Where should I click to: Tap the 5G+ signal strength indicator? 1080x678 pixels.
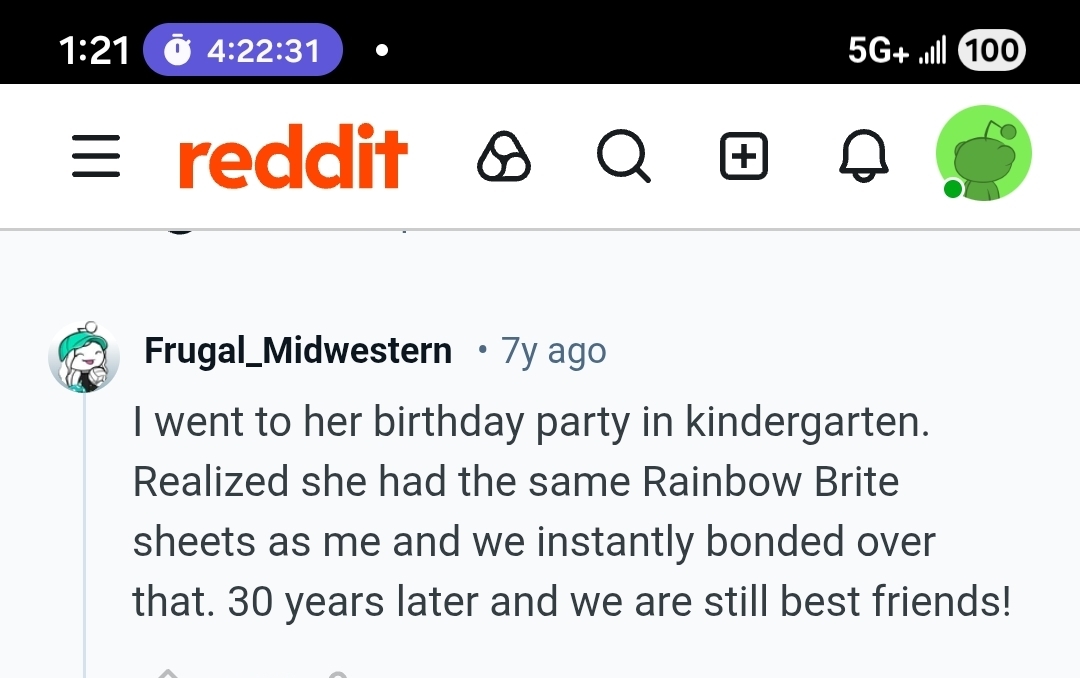pyautogui.click(x=895, y=50)
